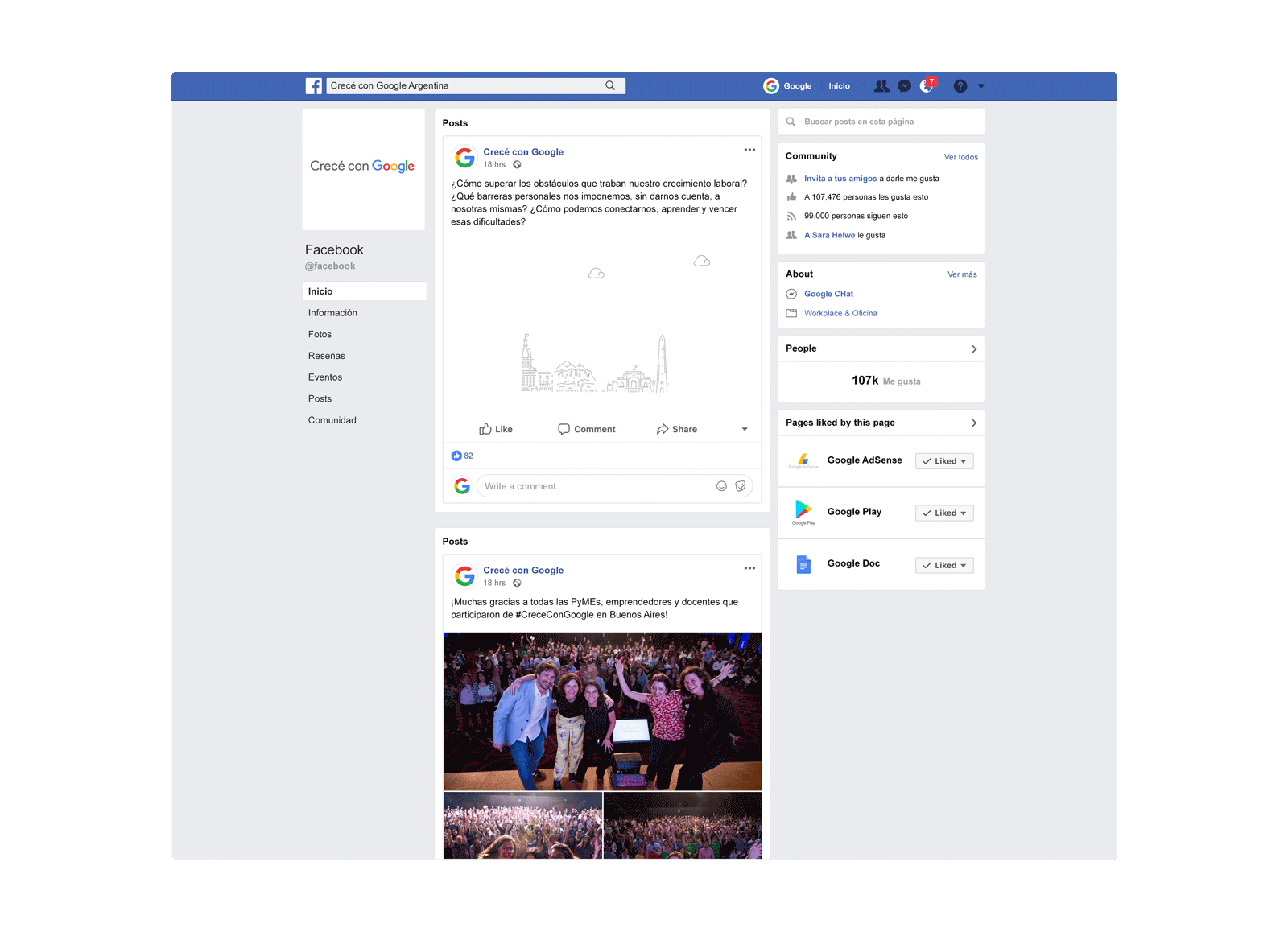The image size is (1288, 932).
Task: Click the Buscar posts en esta página field
Action: 881,122
